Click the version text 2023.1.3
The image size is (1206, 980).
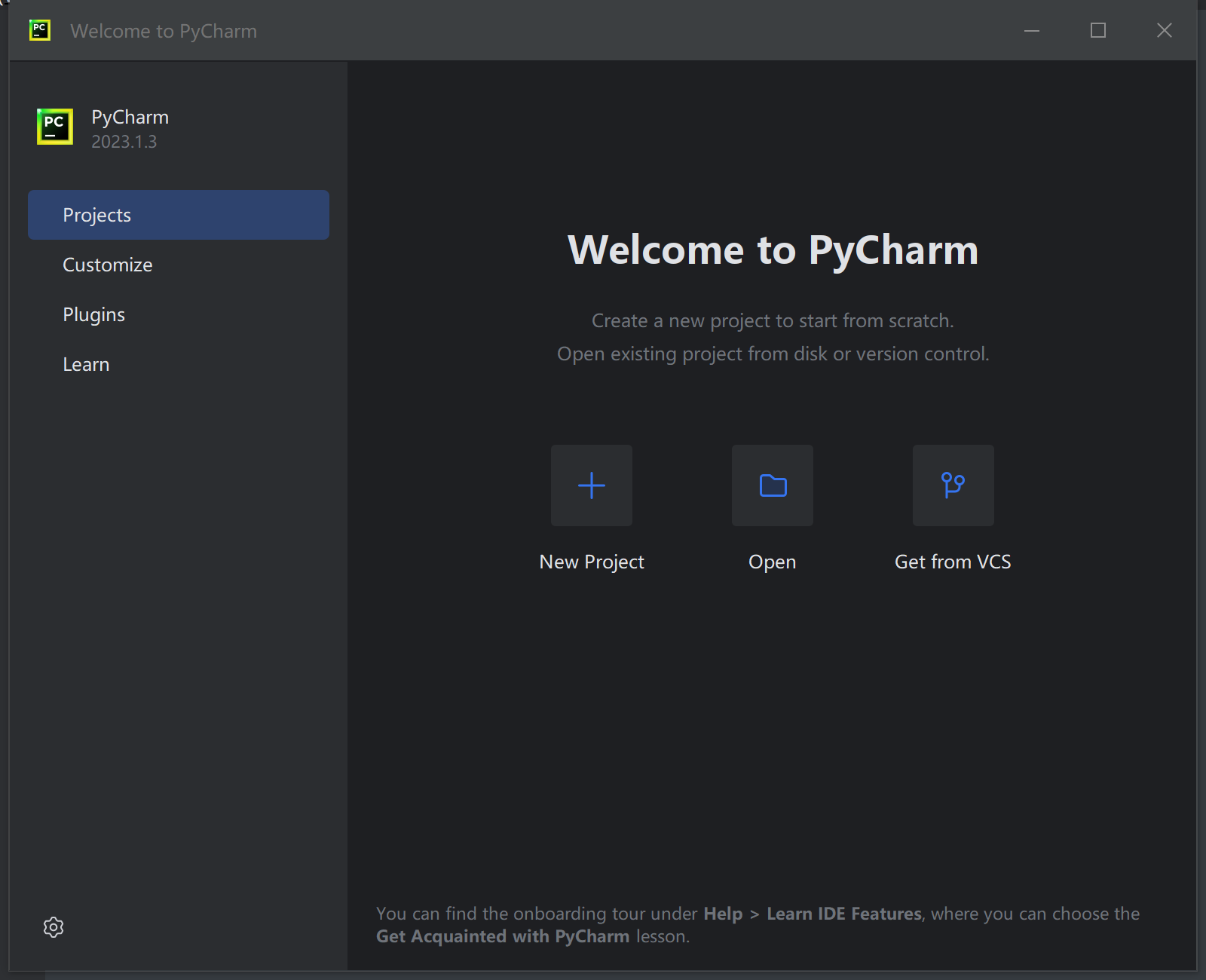[124, 142]
